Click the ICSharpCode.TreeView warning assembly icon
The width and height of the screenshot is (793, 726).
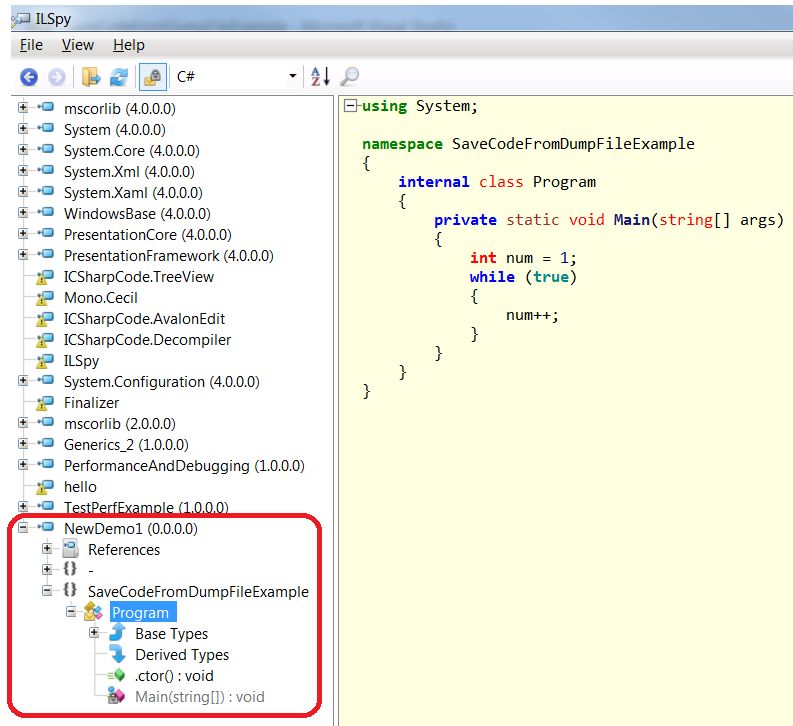click(45, 277)
